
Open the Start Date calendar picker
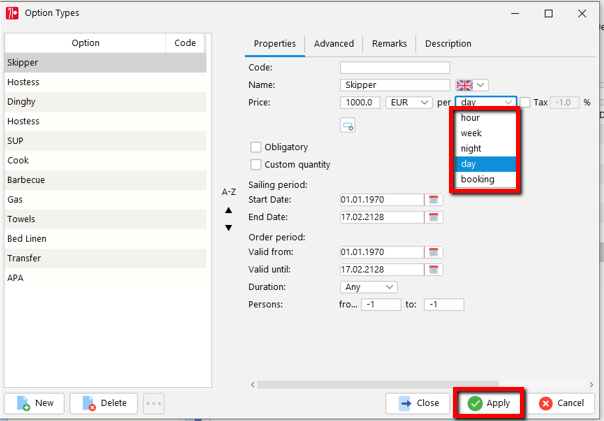click(433, 200)
